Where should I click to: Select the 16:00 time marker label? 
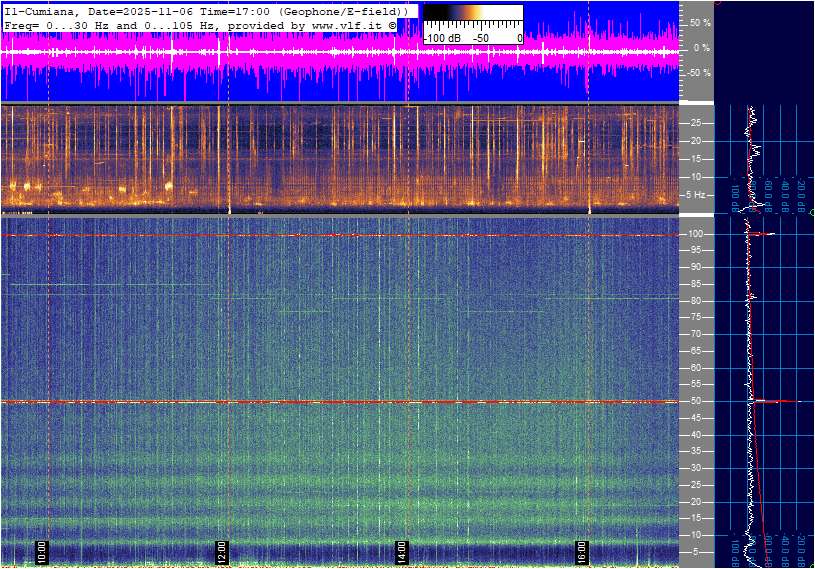(582, 552)
